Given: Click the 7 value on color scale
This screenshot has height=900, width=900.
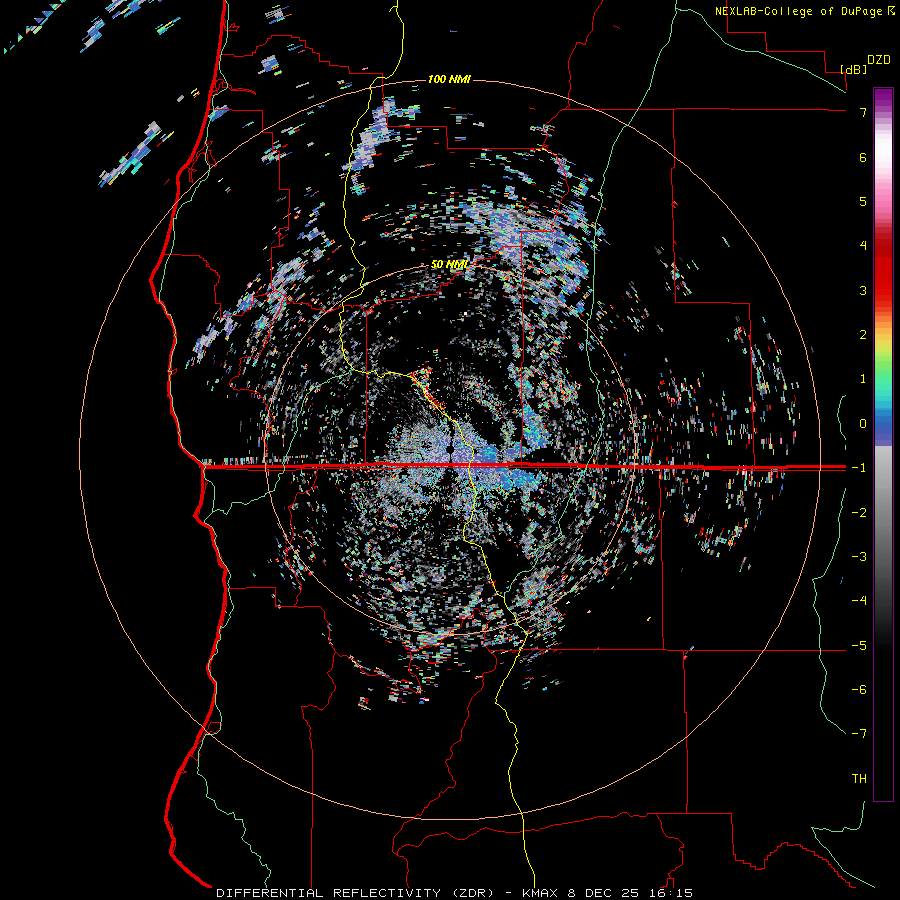Looking at the screenshot, I should click(863, 112).
